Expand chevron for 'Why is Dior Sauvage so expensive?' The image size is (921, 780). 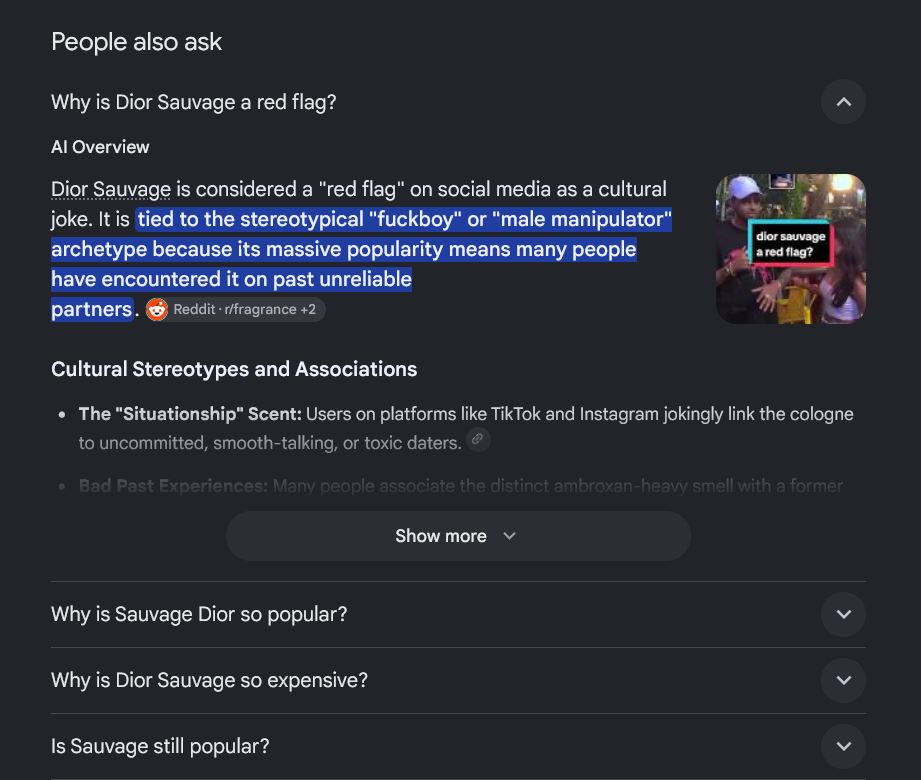tap(843, 680)
